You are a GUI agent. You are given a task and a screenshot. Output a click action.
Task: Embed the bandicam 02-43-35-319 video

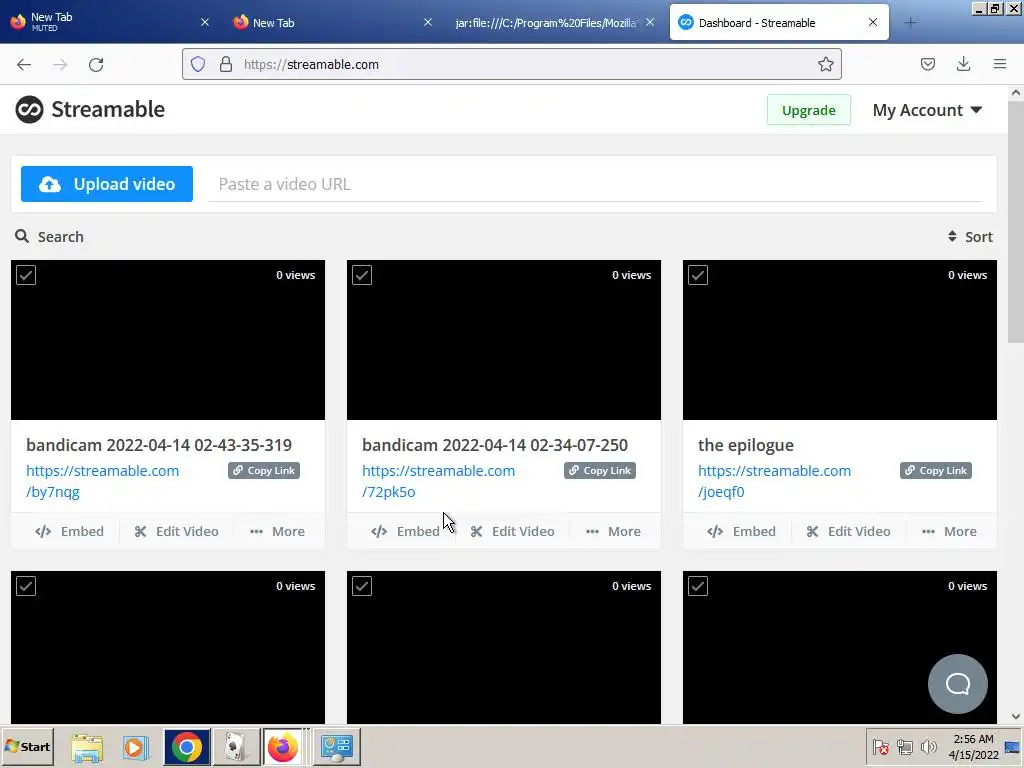pyautogui.click(x=69, y=532)
